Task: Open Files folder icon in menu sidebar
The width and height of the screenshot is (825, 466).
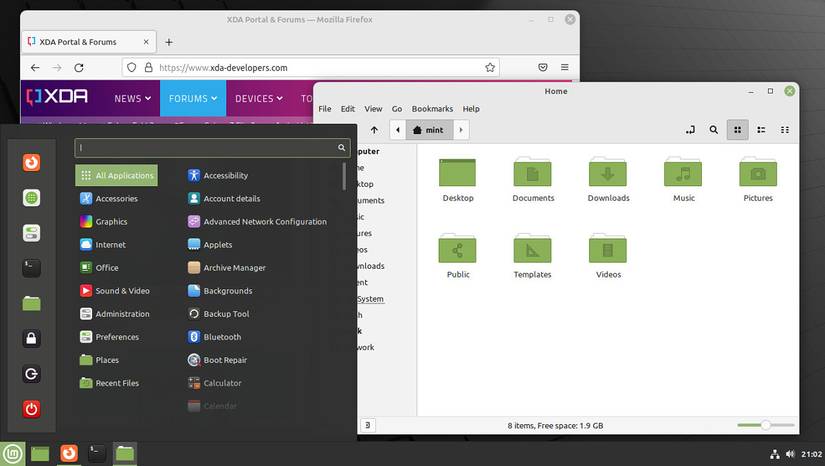Action: [32, 303]
